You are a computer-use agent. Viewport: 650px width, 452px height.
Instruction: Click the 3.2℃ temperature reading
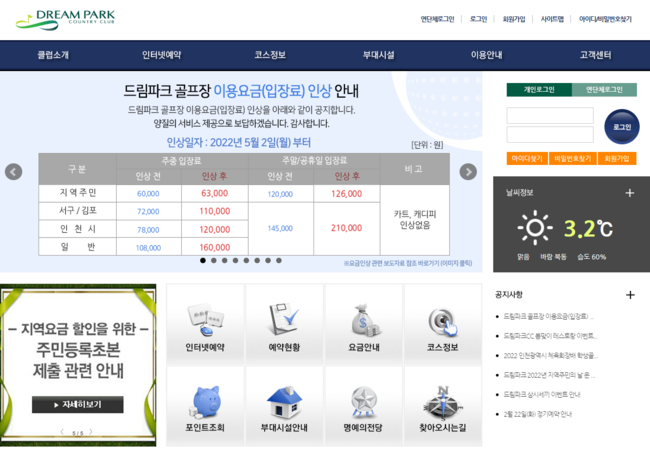[588, 228]
